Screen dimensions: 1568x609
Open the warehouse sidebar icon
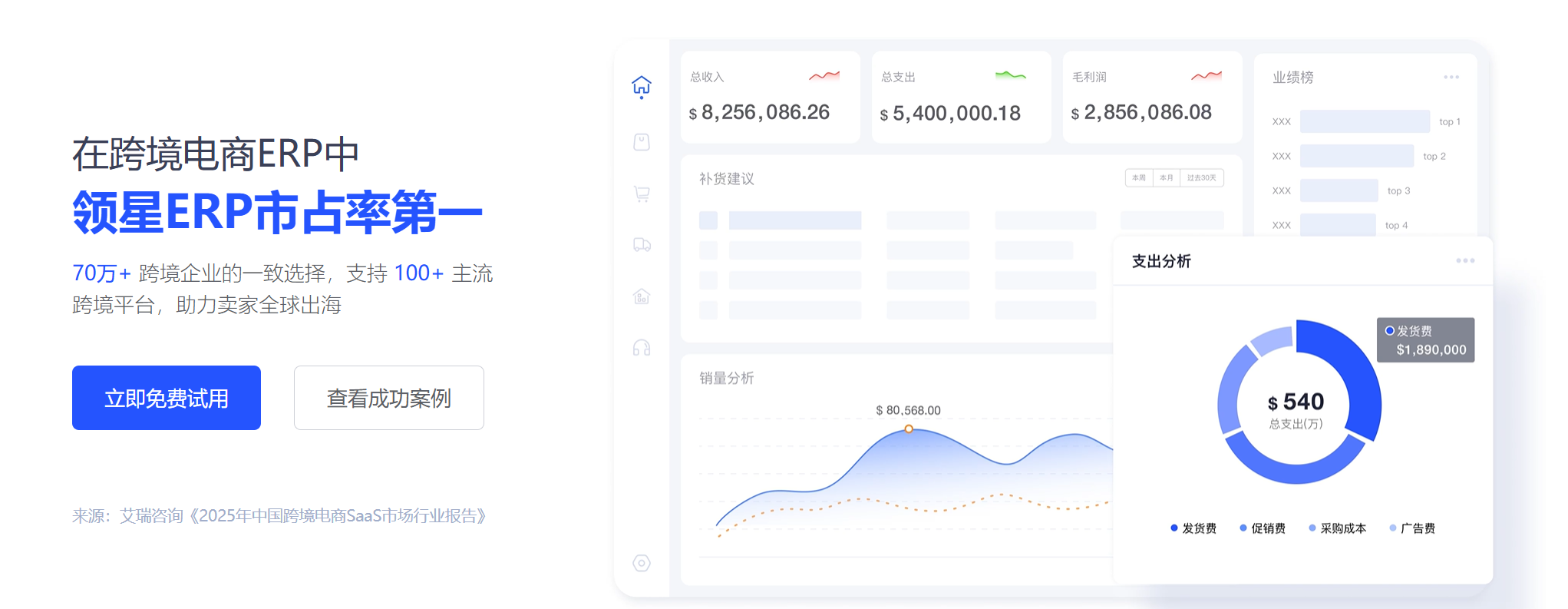[642, 296]
